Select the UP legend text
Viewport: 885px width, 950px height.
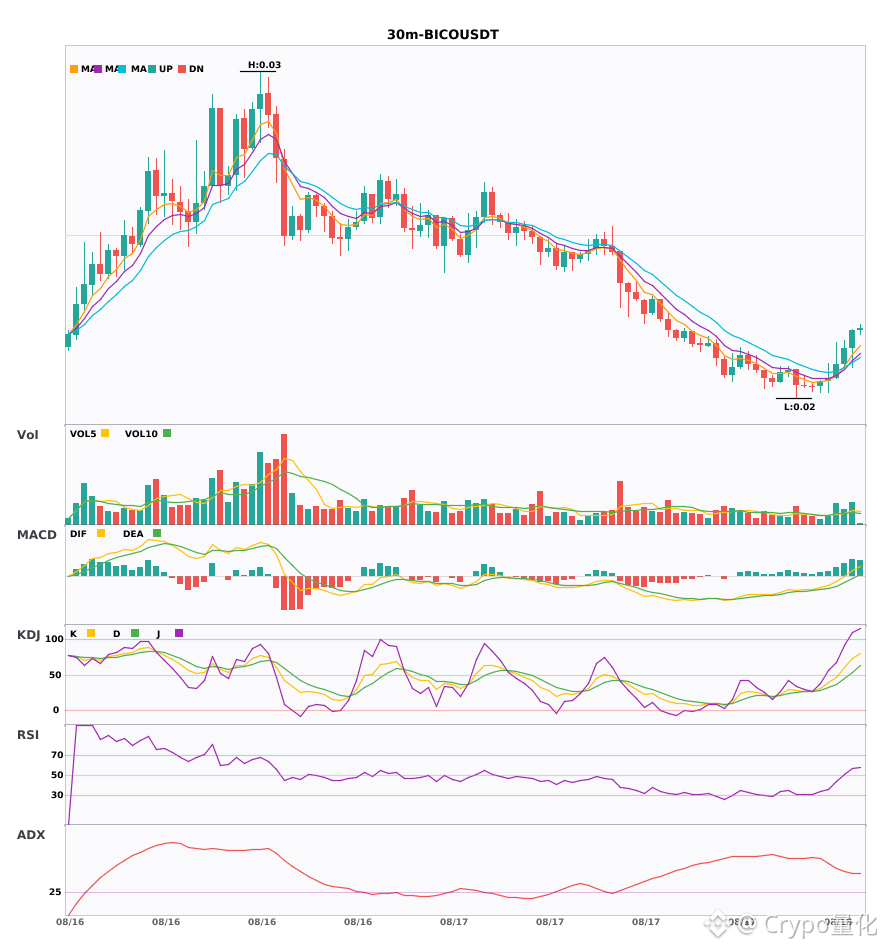pos(166,69)
